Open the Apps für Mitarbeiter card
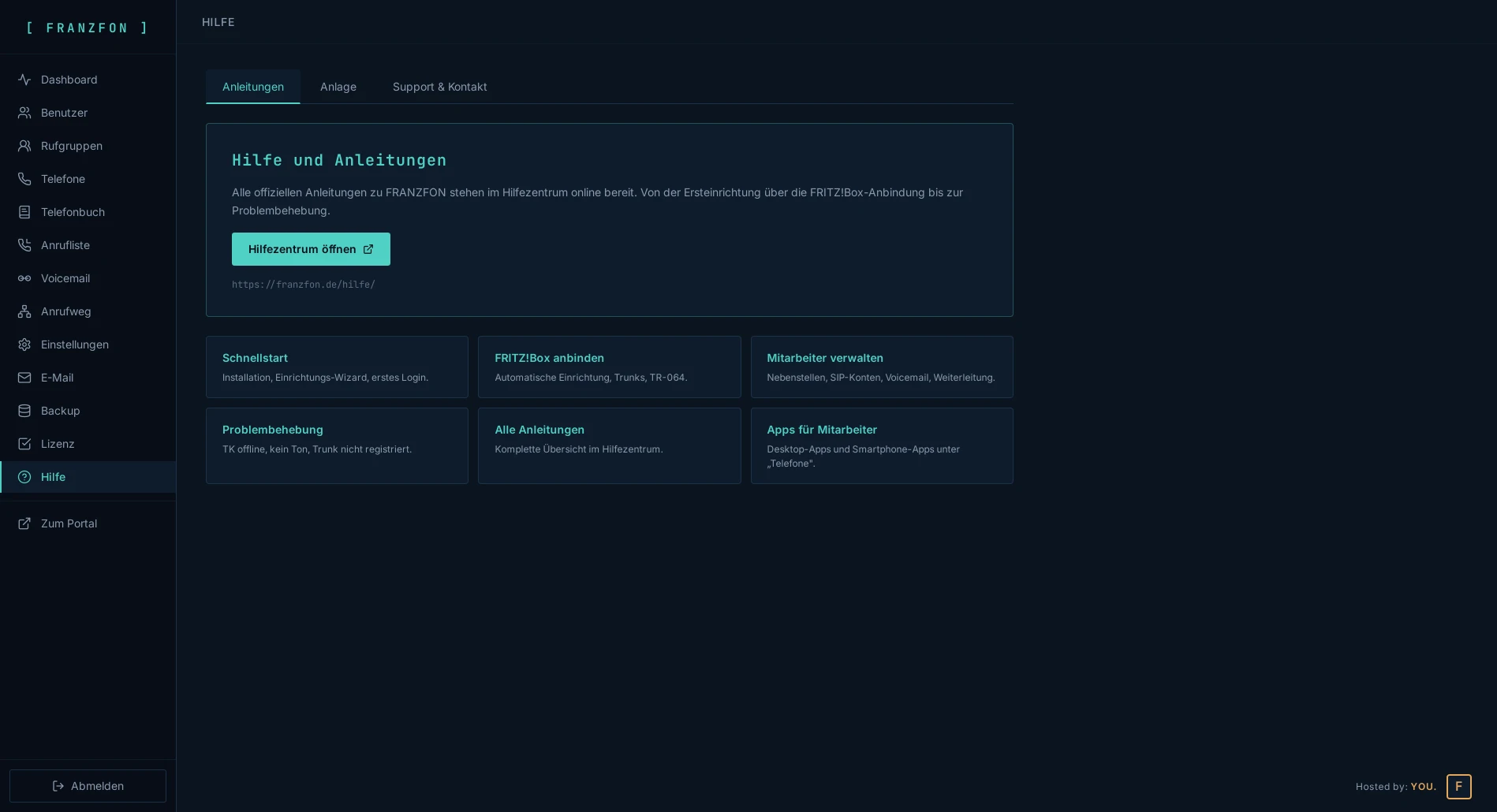Screen dimensions: 1497x812 point(882,445)
